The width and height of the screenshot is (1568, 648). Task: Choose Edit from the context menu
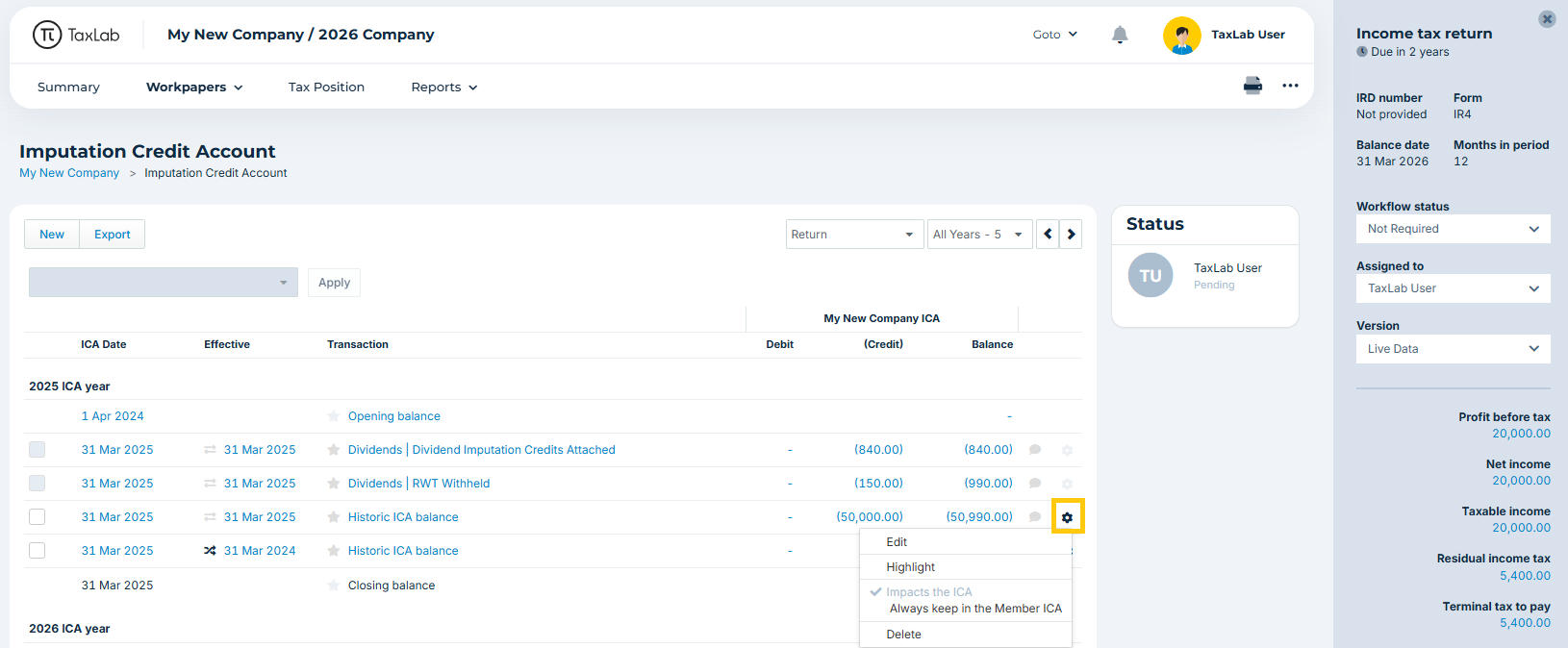tap(966, 542)
